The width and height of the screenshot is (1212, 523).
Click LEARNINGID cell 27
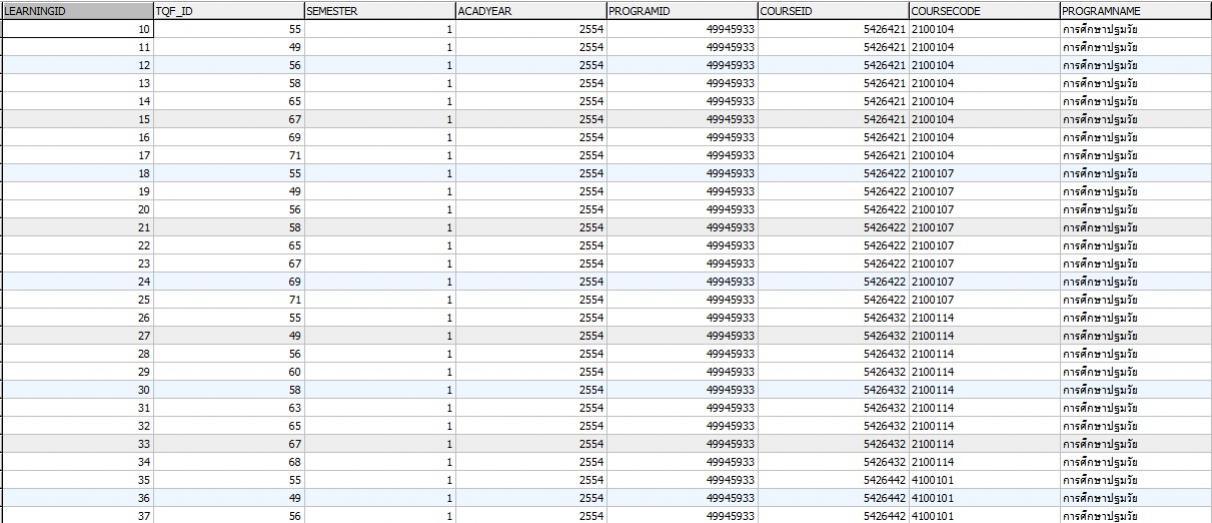tap(77, 335)
